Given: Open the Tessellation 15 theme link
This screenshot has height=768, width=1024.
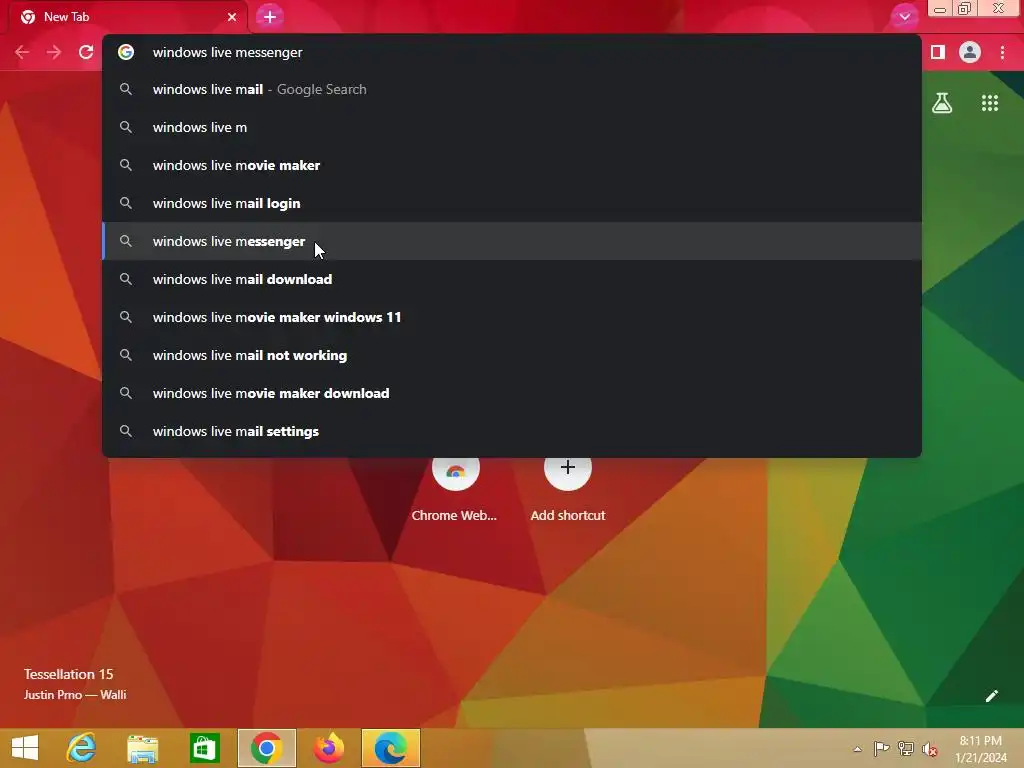Looking at the screenshot, I should click(69, 674).
